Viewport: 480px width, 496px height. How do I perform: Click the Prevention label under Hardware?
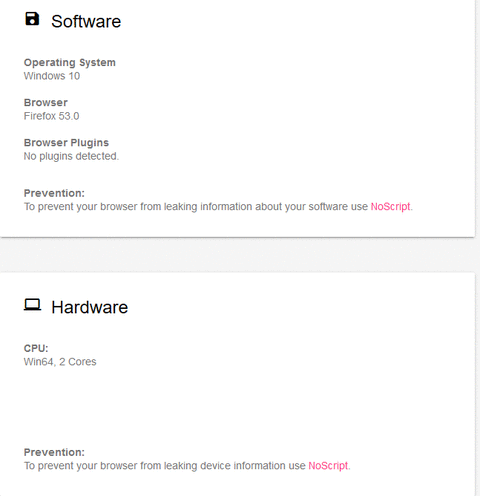click(54, 452)
